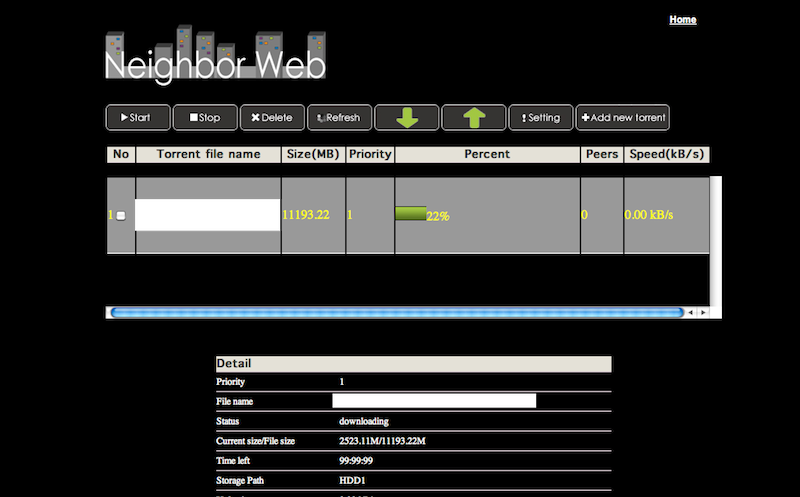
Task: Click the No column header
Action: pyautogui.click(x=121, y=154)
